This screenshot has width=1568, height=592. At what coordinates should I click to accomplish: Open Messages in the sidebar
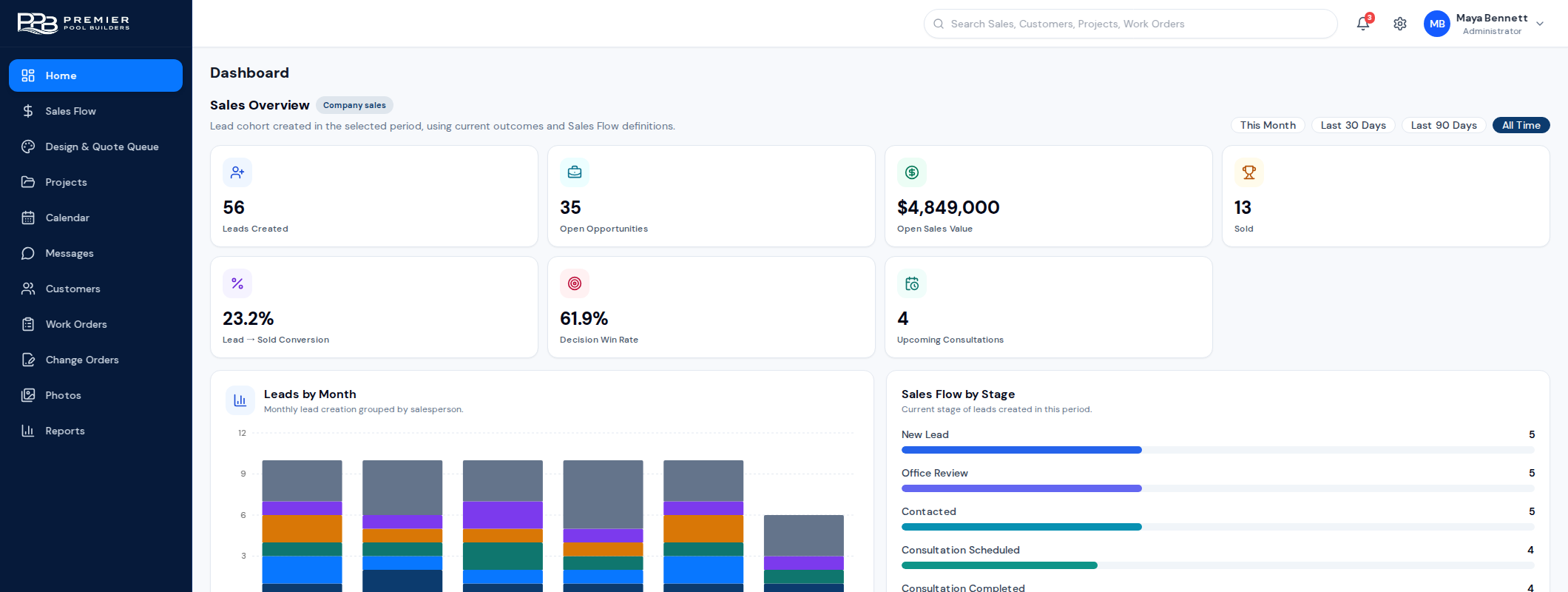[95, 253]
